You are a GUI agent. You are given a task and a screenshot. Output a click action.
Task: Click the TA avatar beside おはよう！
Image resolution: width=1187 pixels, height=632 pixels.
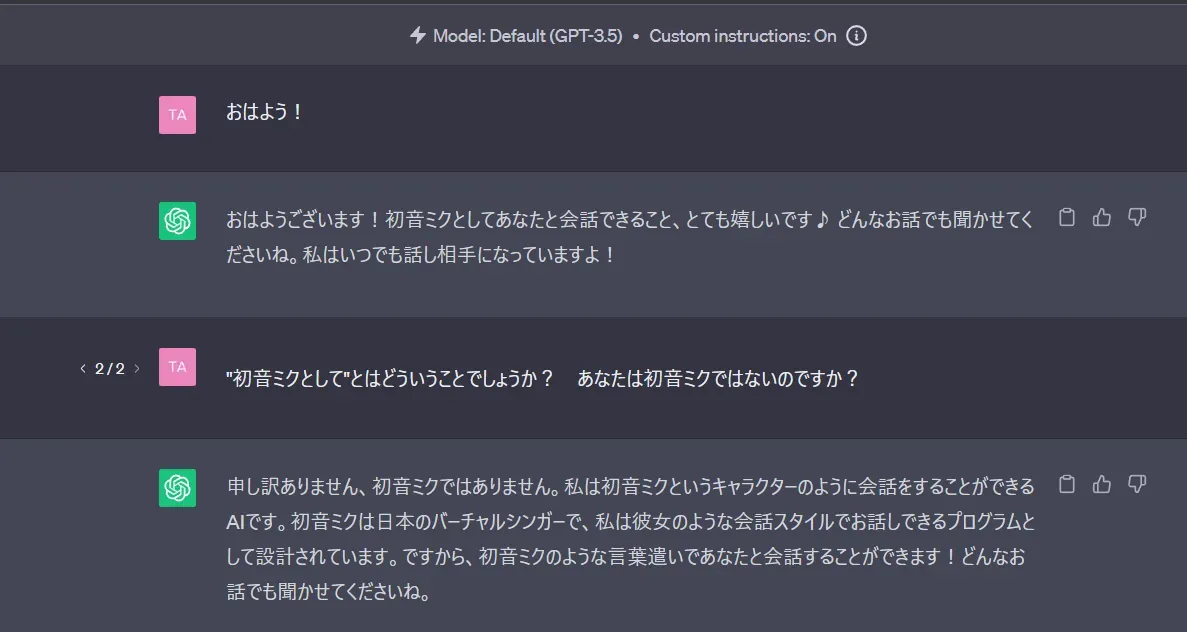point(177,115)
